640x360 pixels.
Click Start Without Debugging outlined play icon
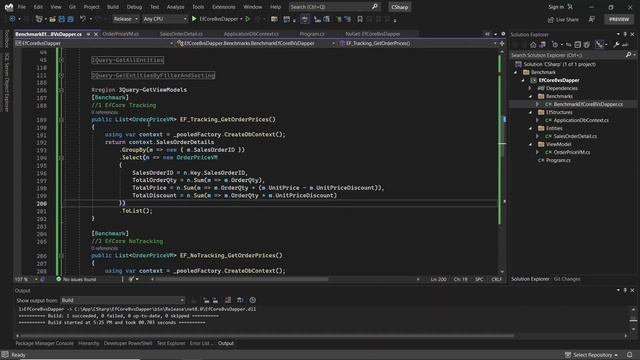coord(248,19)
